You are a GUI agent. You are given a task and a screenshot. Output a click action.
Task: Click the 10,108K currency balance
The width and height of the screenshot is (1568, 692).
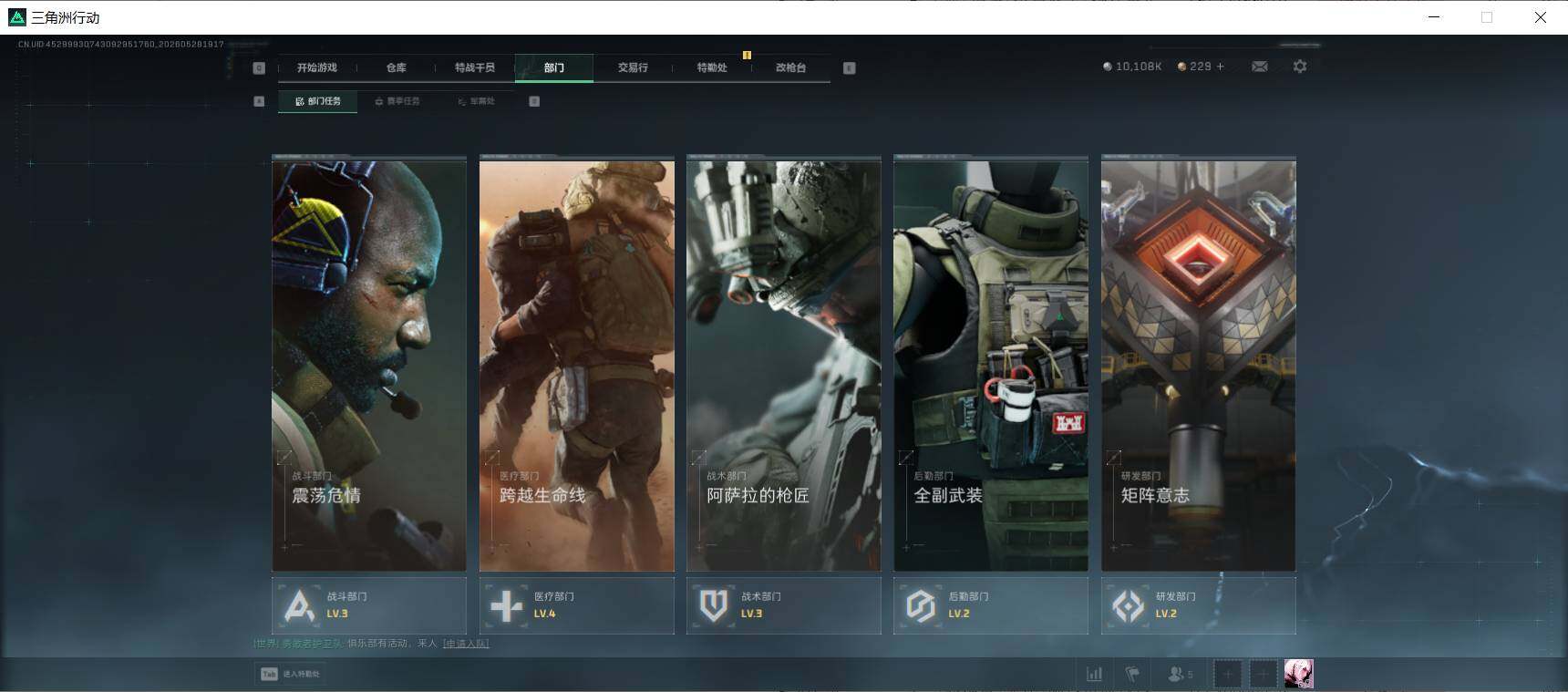click(x=1132, y=67)
